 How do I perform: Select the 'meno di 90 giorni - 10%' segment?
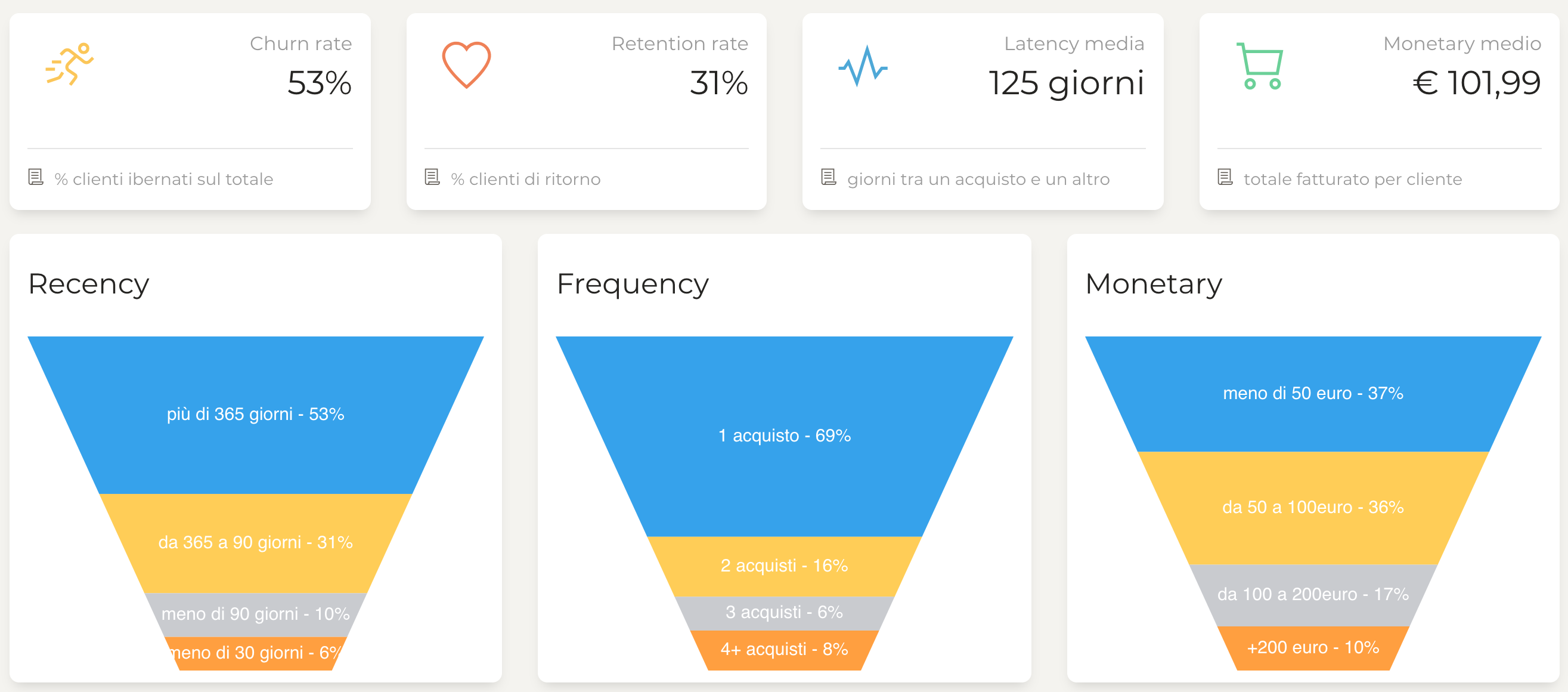256,614
